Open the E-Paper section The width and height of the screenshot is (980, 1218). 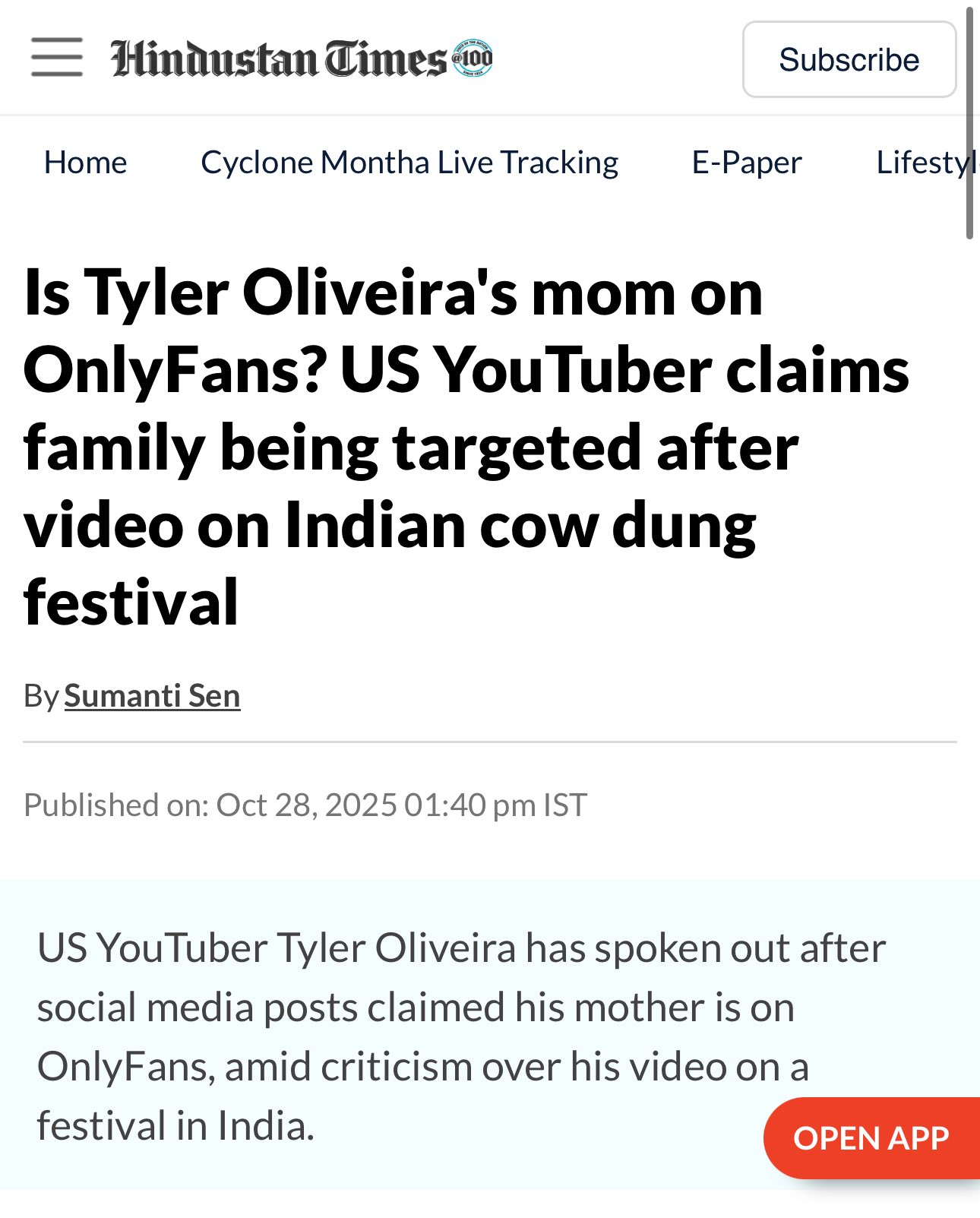[x=746, y=163]
